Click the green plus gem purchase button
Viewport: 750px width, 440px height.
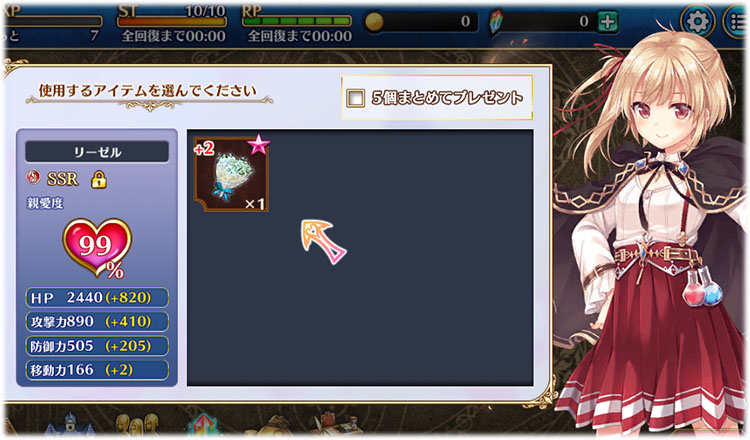click(x=607, y=21)
